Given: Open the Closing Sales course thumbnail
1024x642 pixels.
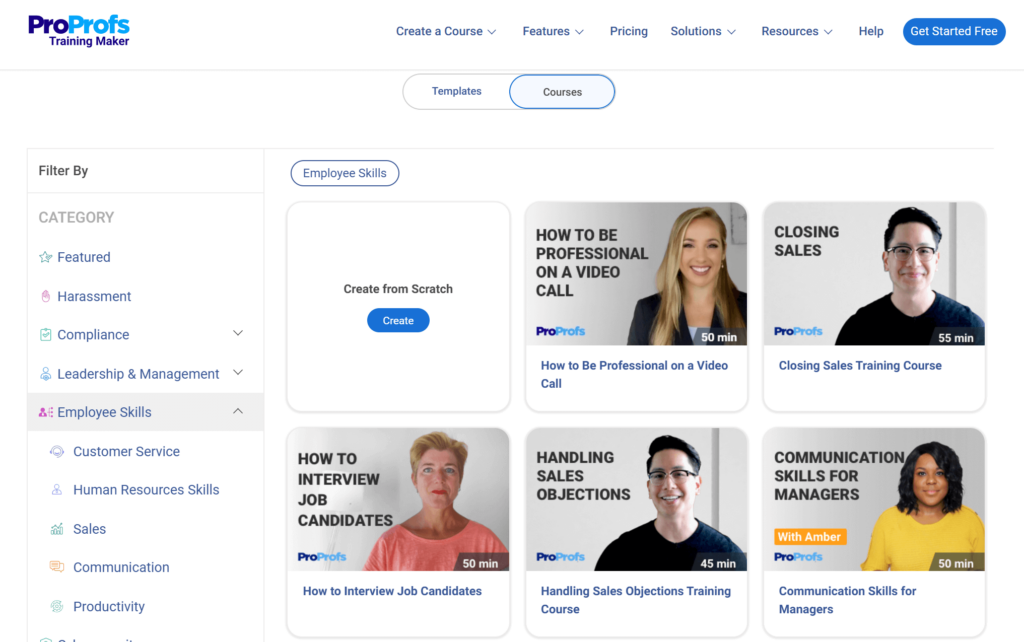Looking at the screenshot, I should [x=874, y=274].
